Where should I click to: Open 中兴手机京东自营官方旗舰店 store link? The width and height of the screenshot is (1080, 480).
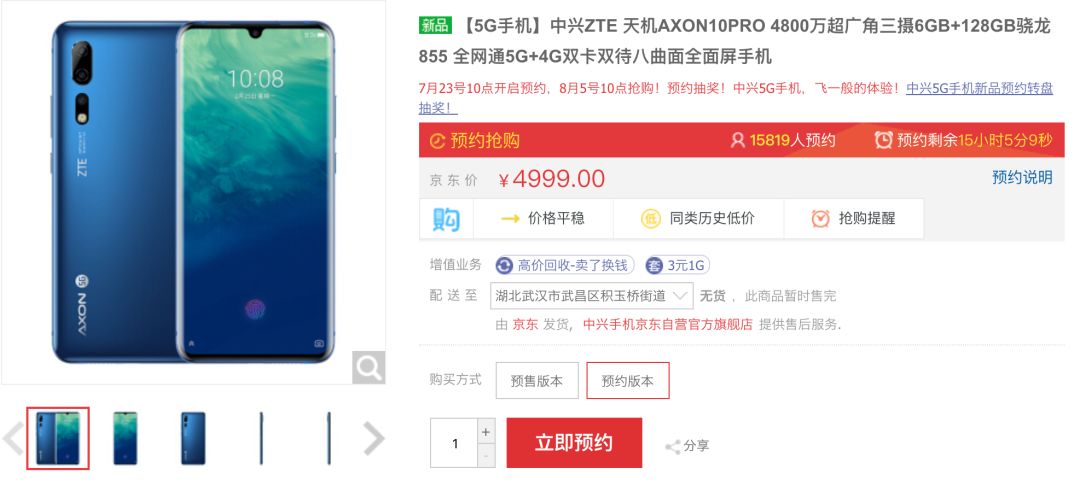(667, 324)
